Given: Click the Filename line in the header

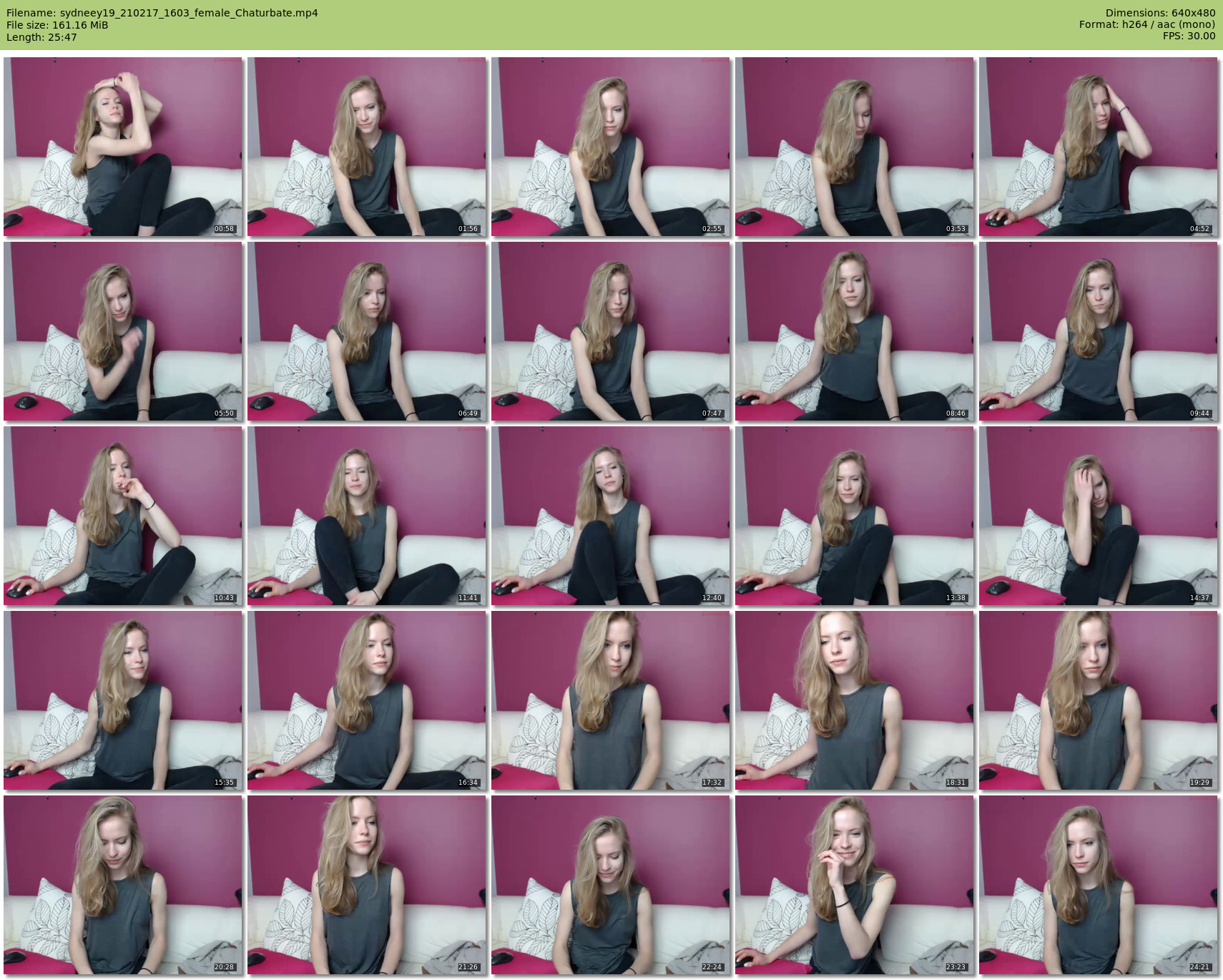Looking at the screenshot, I should [x=162, y=13].
